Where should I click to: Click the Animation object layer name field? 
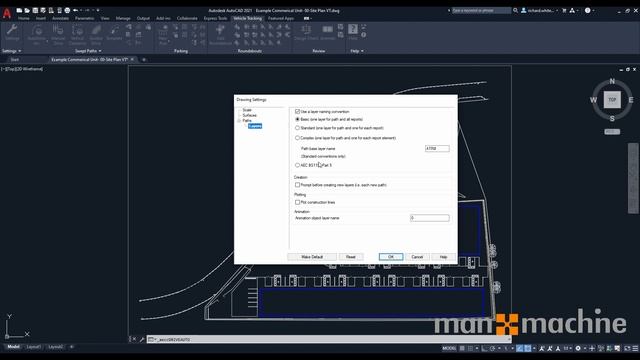430,218
